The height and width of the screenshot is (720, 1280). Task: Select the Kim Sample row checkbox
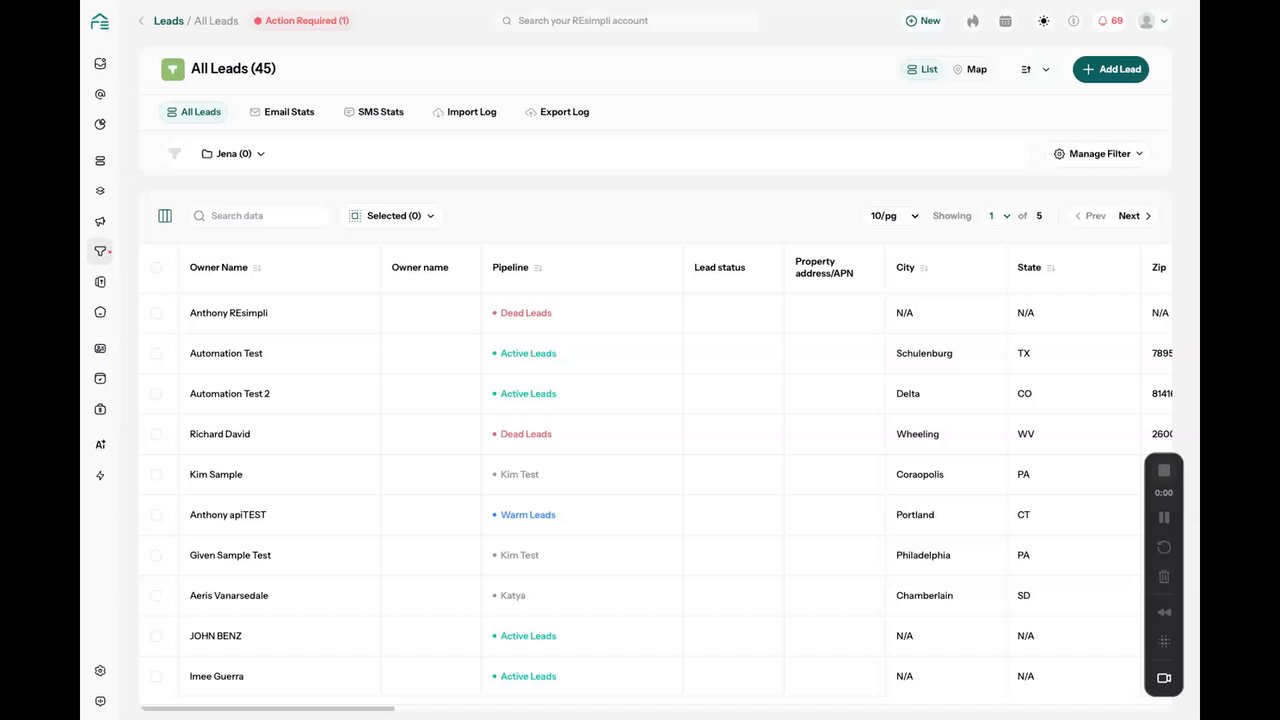(x=156, y=474)
